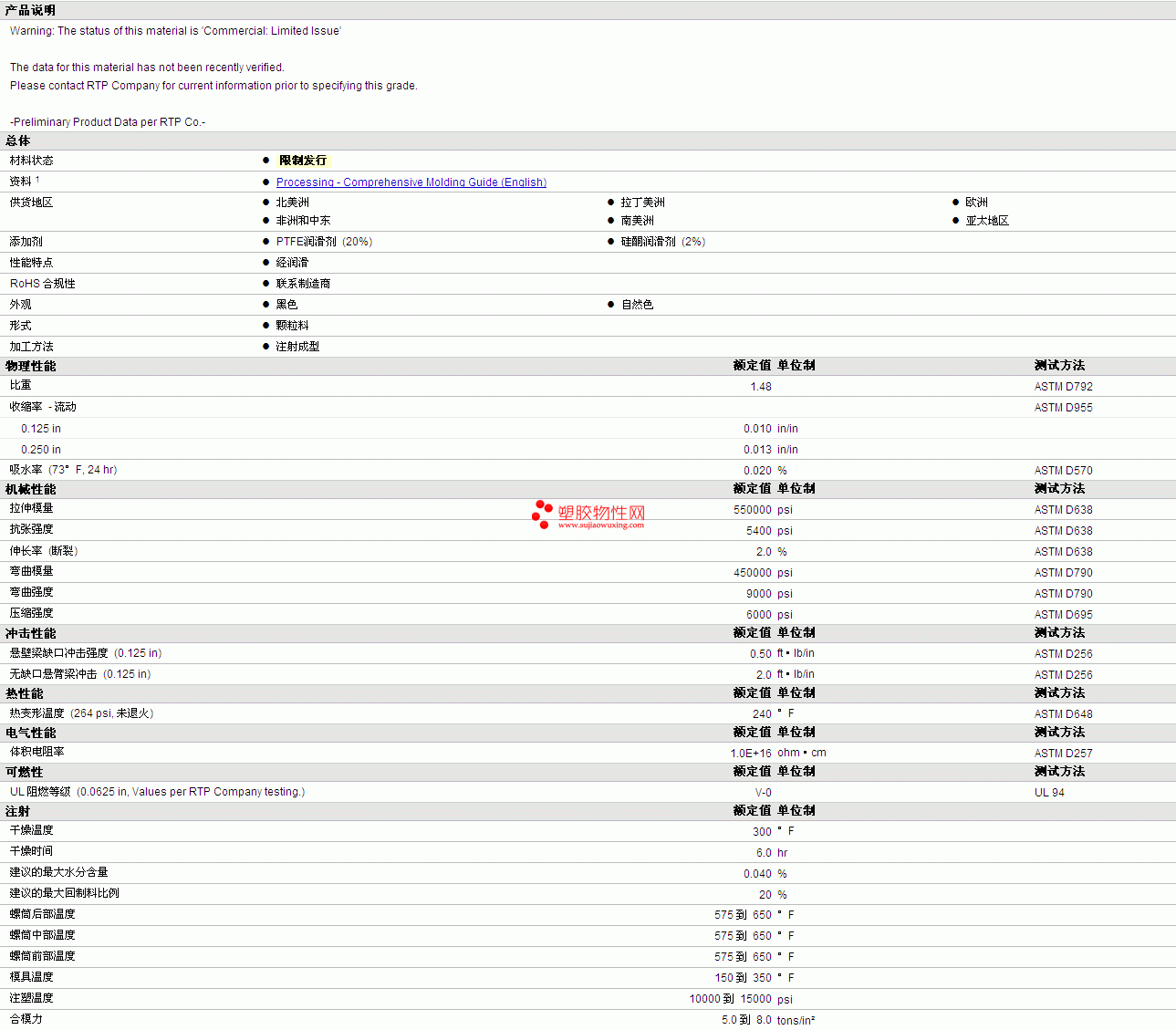The image size is (1176, 1030).
Task: Select the 注射成型 processing method value
Action: pyautogui.click(x=298, y=347)
